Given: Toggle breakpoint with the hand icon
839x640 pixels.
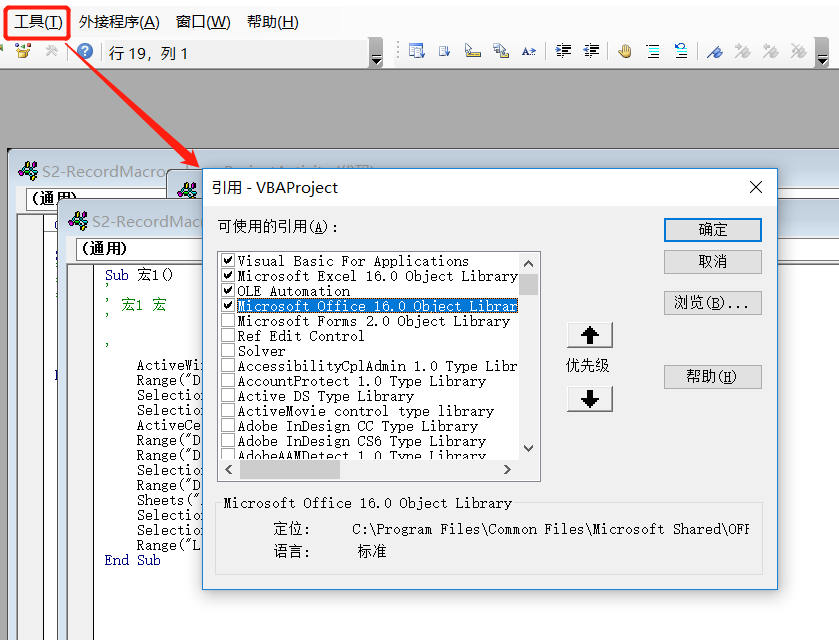Looking at the screenshot, I should point(624,51).
